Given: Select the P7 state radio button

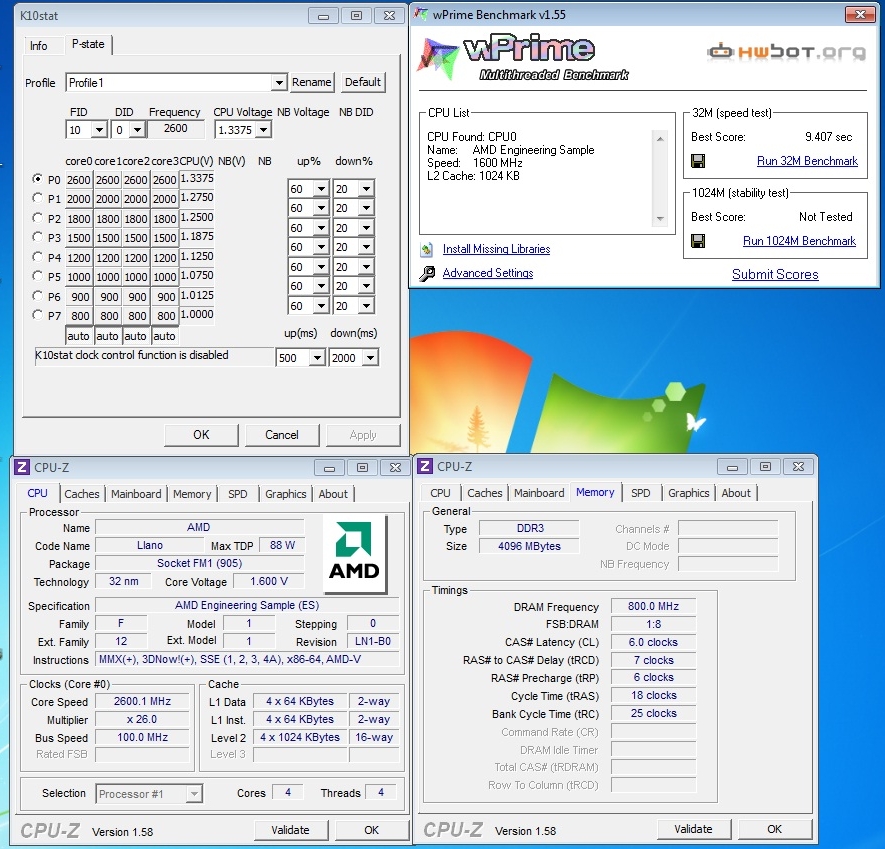Looking at the screenshot, I should (x=37, y=315).
